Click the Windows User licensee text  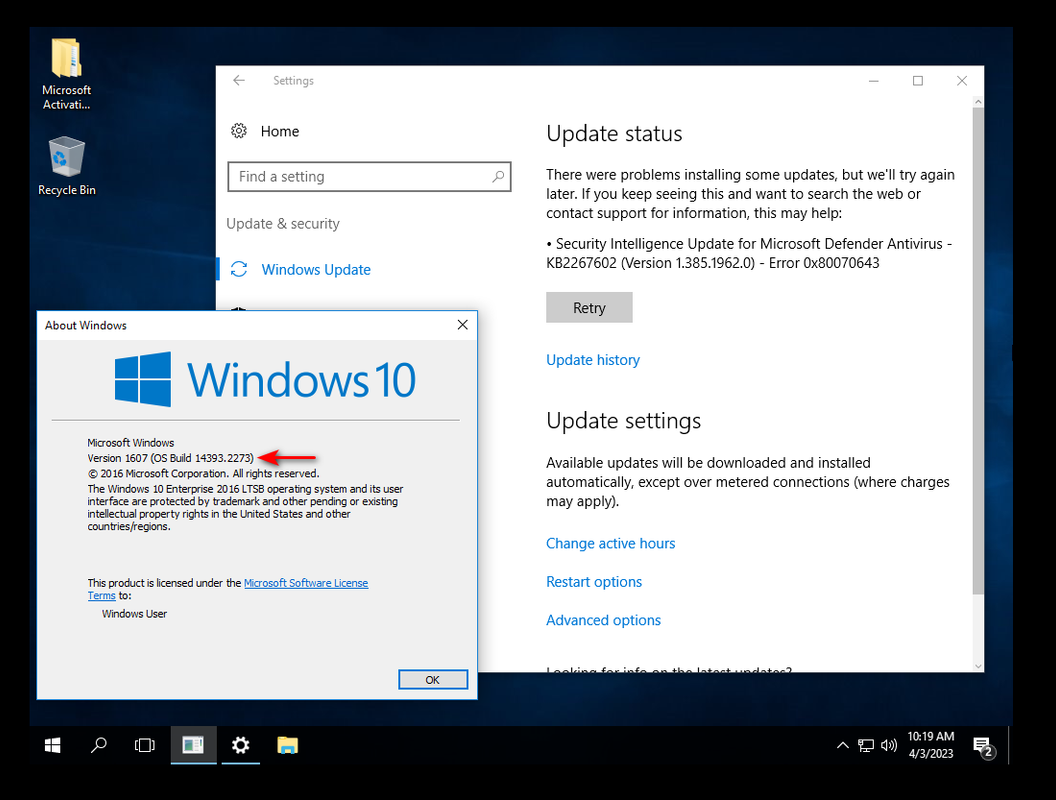click(x=135, y=613)
